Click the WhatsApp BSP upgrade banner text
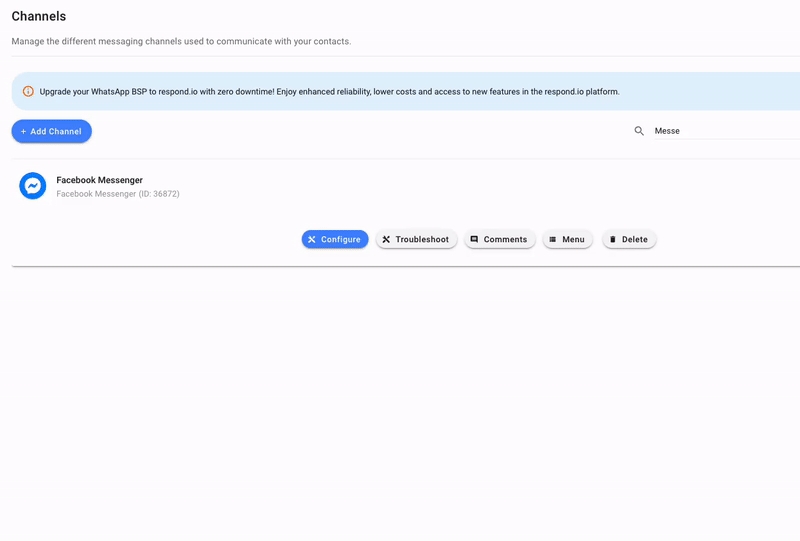 tap(329, 92)
